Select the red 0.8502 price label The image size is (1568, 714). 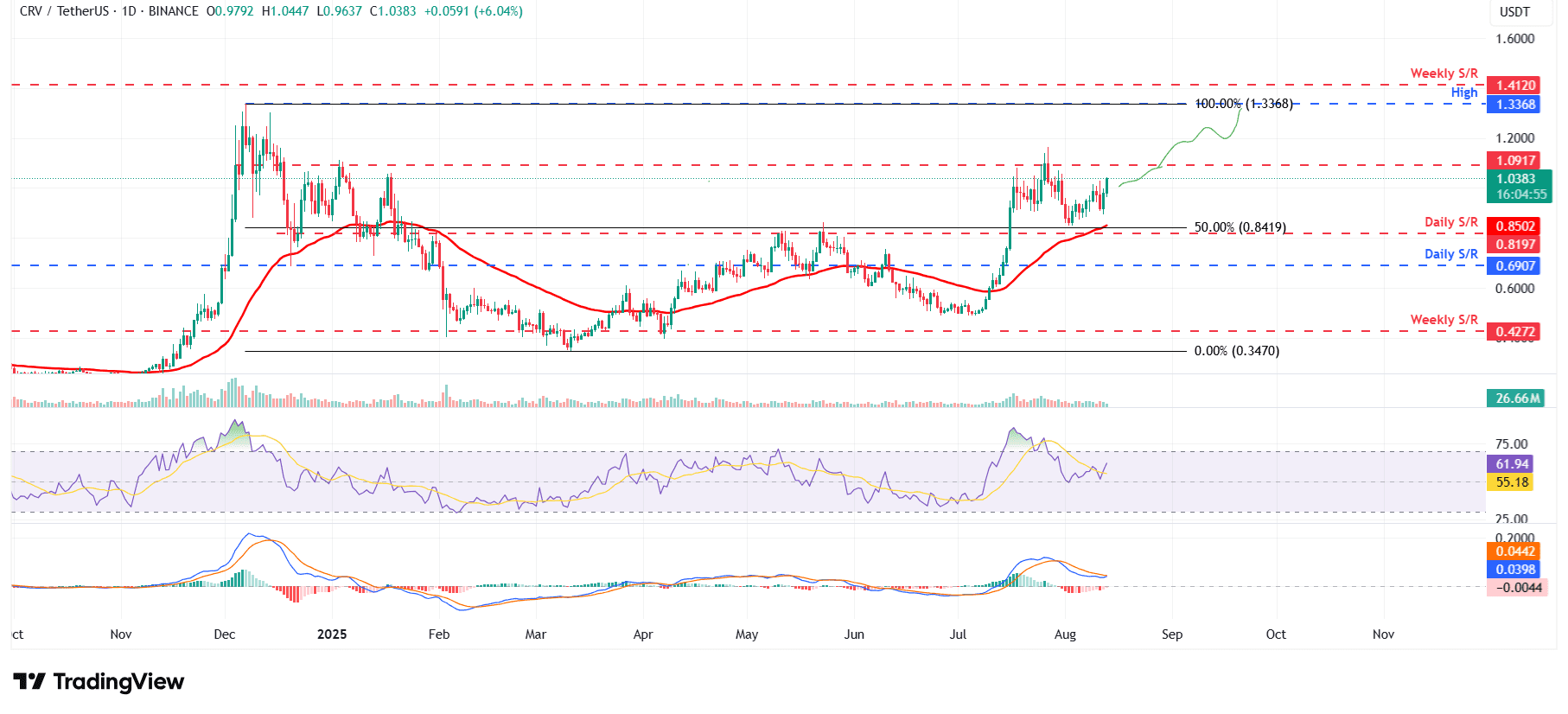click(x=1516, y=226)
